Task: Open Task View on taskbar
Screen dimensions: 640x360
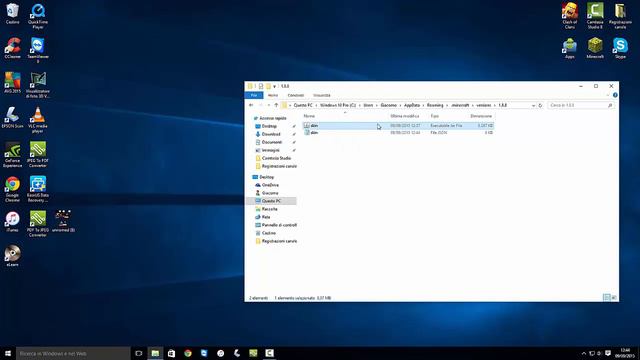Action: (x=139, y=353)
